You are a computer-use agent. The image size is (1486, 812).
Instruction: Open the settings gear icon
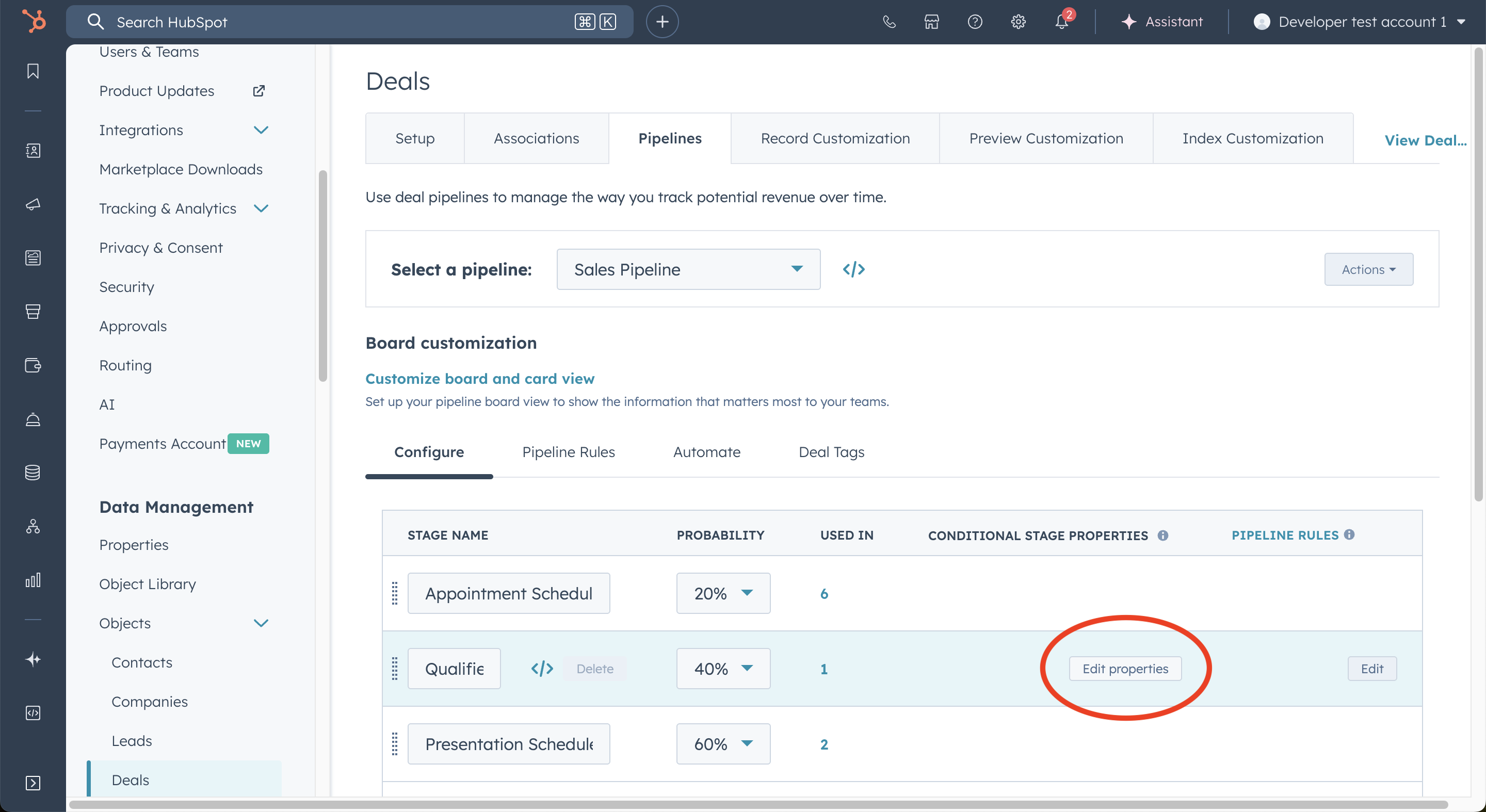(x=1018, y=22)
